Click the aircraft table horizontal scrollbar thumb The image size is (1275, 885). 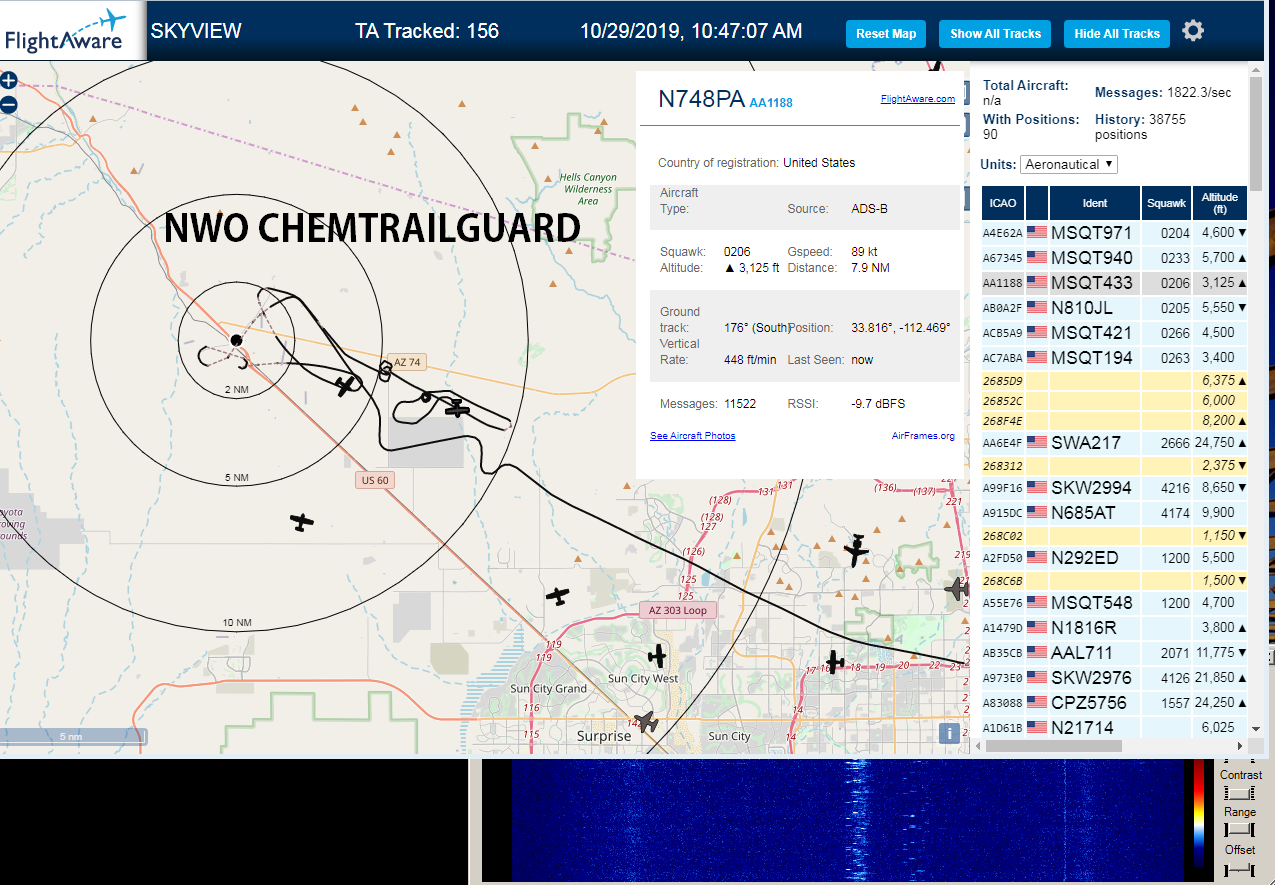1053,746
